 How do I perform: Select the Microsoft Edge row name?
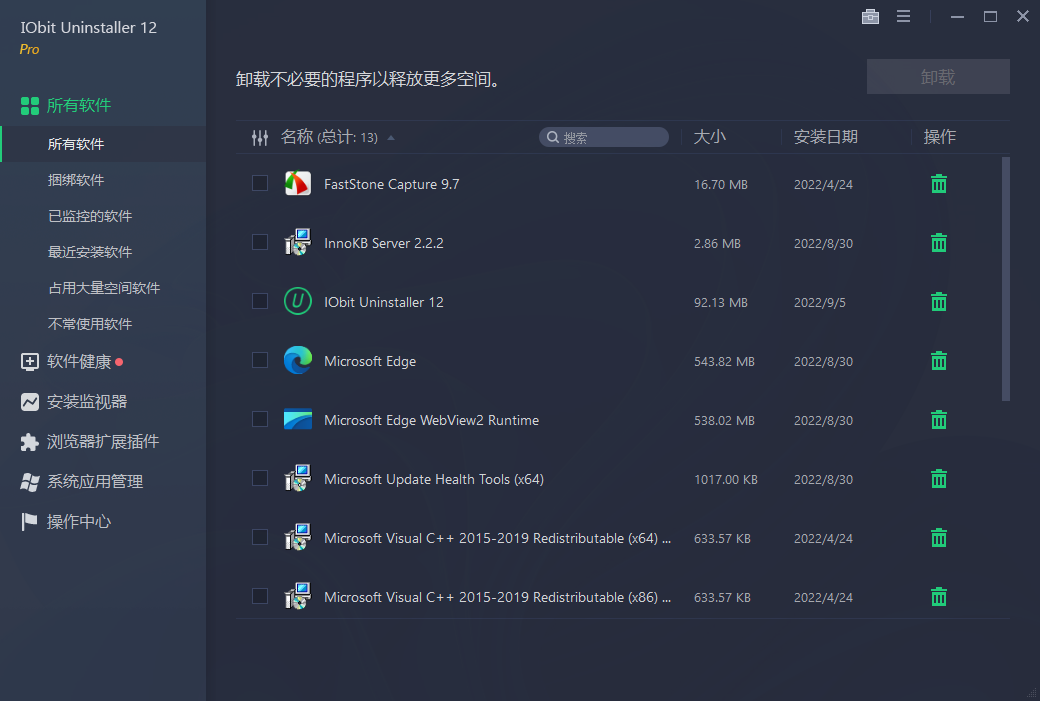[x=369, y=361]
